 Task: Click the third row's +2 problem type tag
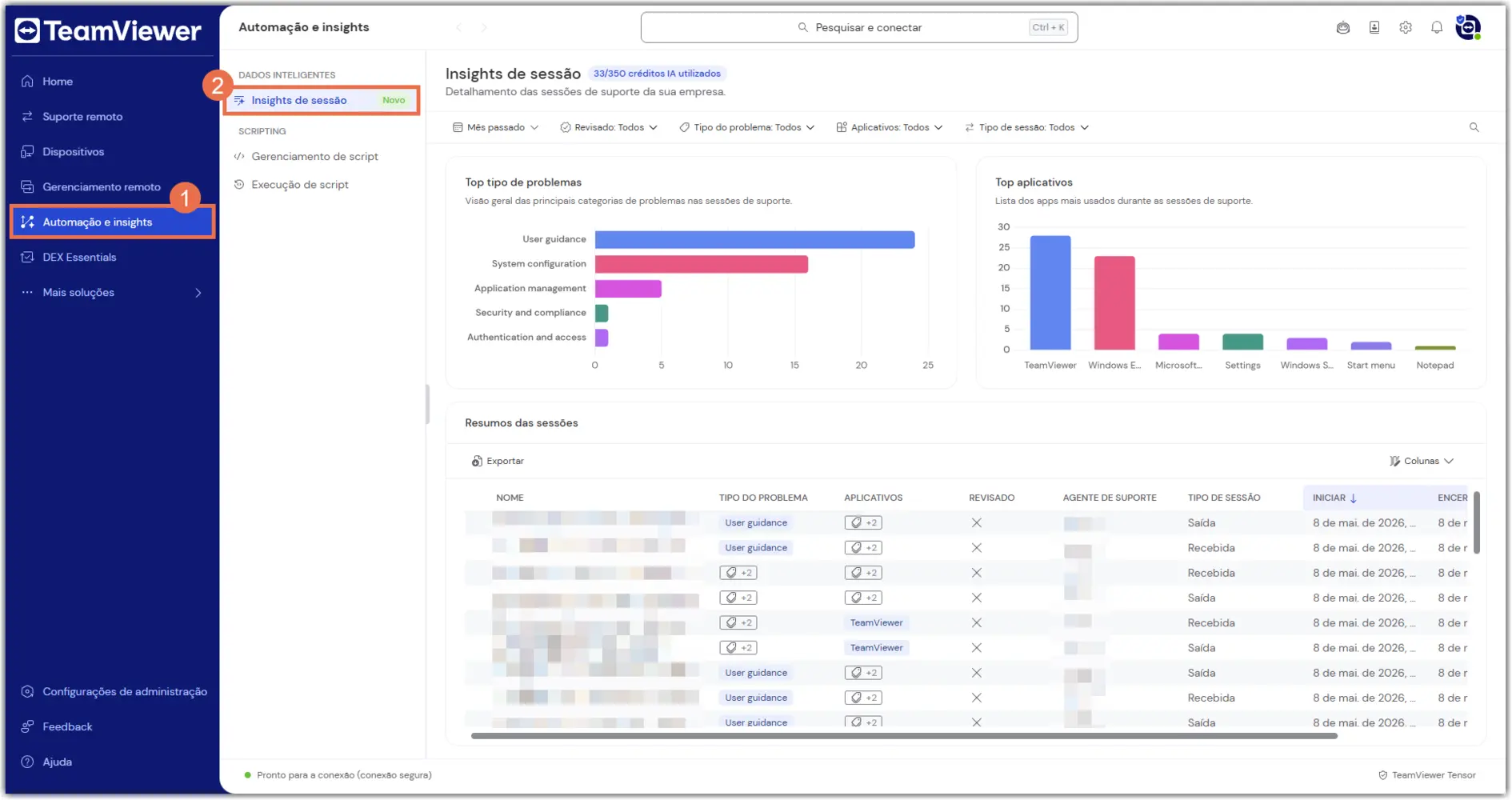(x=738, y=574)
